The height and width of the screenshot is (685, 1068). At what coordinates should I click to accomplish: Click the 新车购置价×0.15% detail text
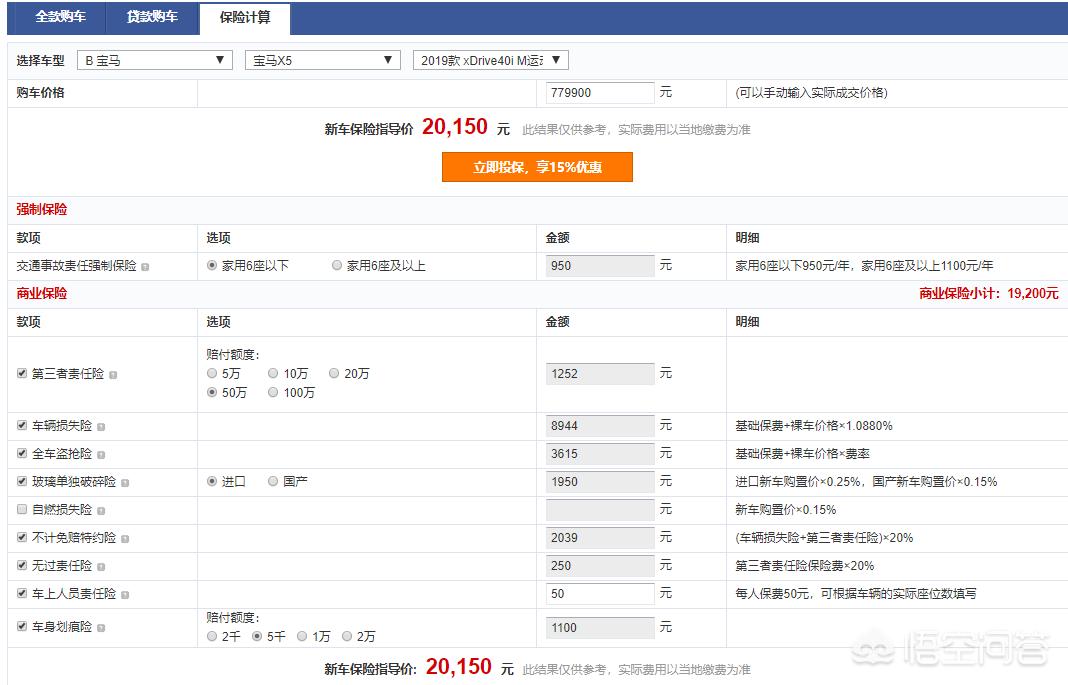(785, 509)
